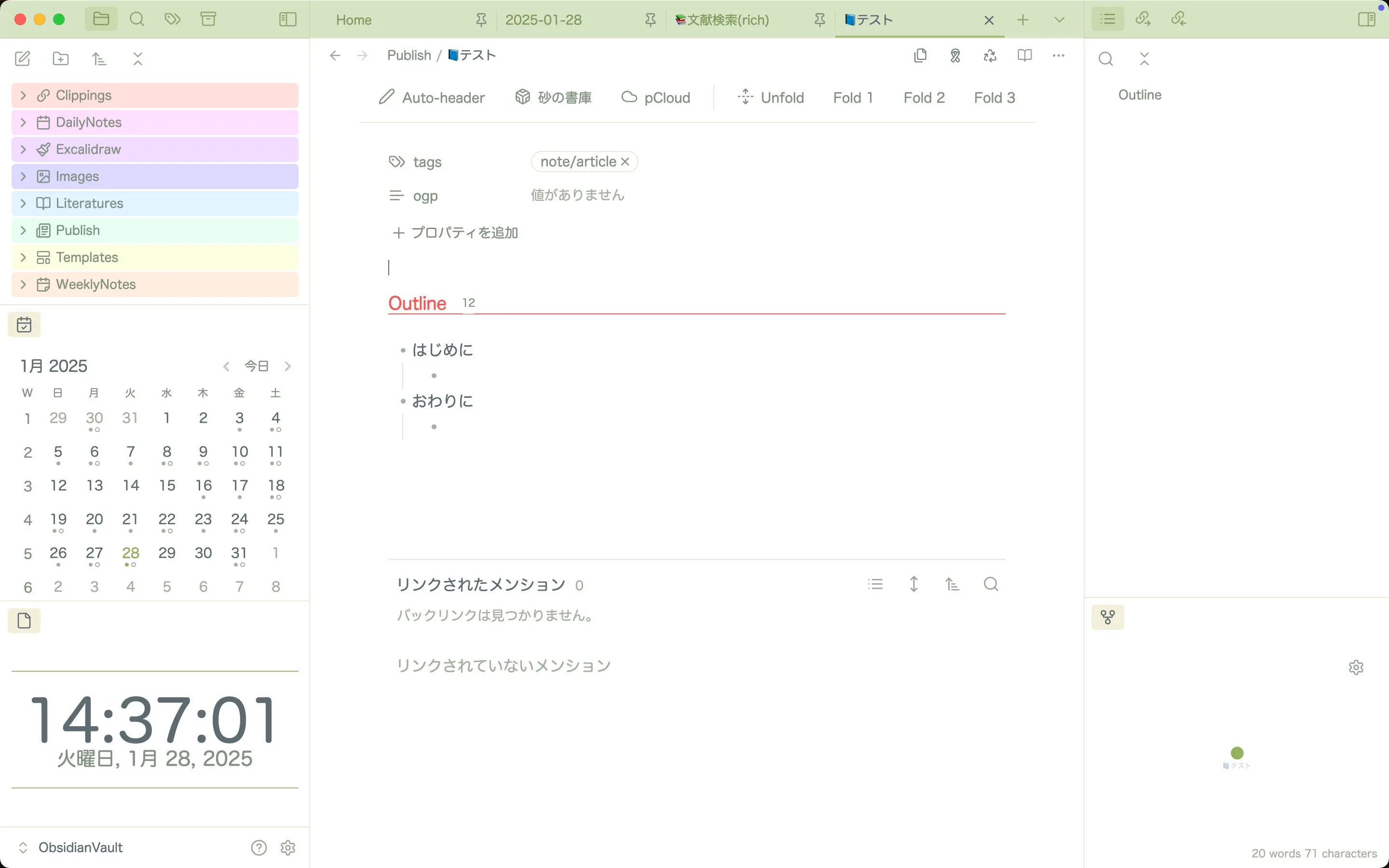Open graph view icon in right sidebar

(1107, 617)
